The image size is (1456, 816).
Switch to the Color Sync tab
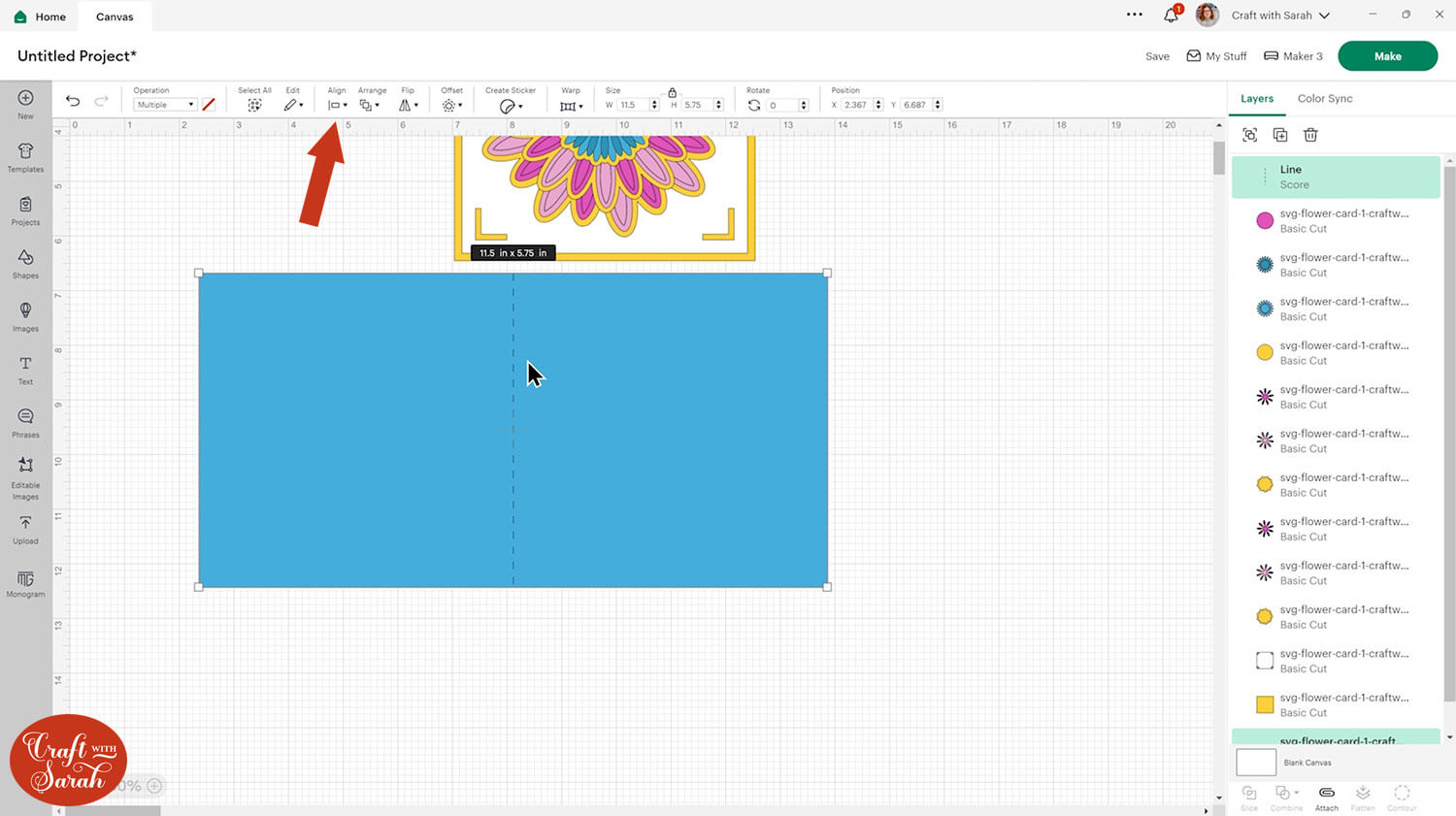[1324, 99]
